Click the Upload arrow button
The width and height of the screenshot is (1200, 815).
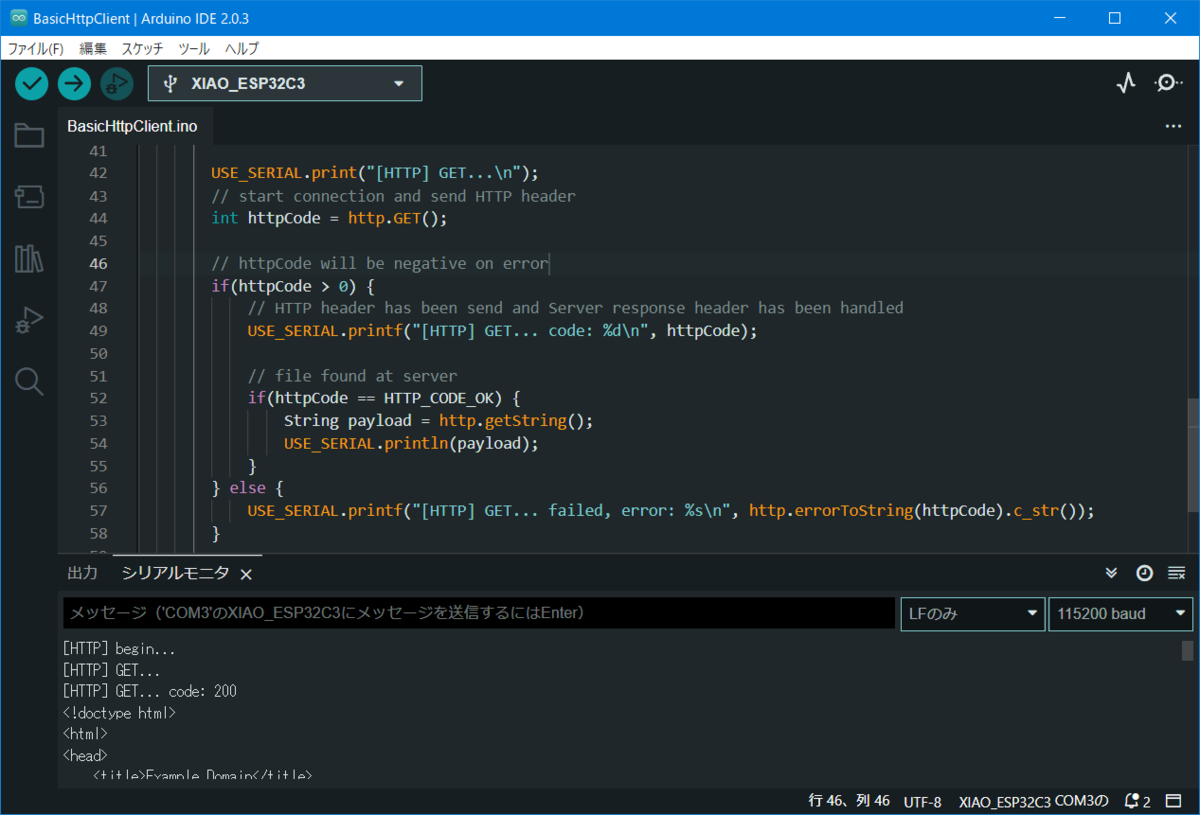pyautogui.click(x=74, y=83)
